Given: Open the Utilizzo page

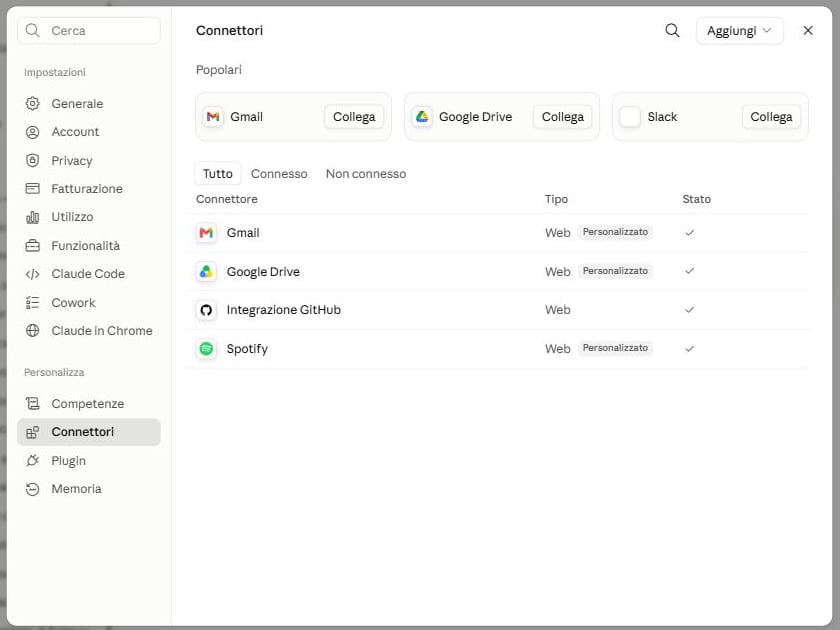Looking at the screenshot, I should pyautogui.click(x=89, y=217).
